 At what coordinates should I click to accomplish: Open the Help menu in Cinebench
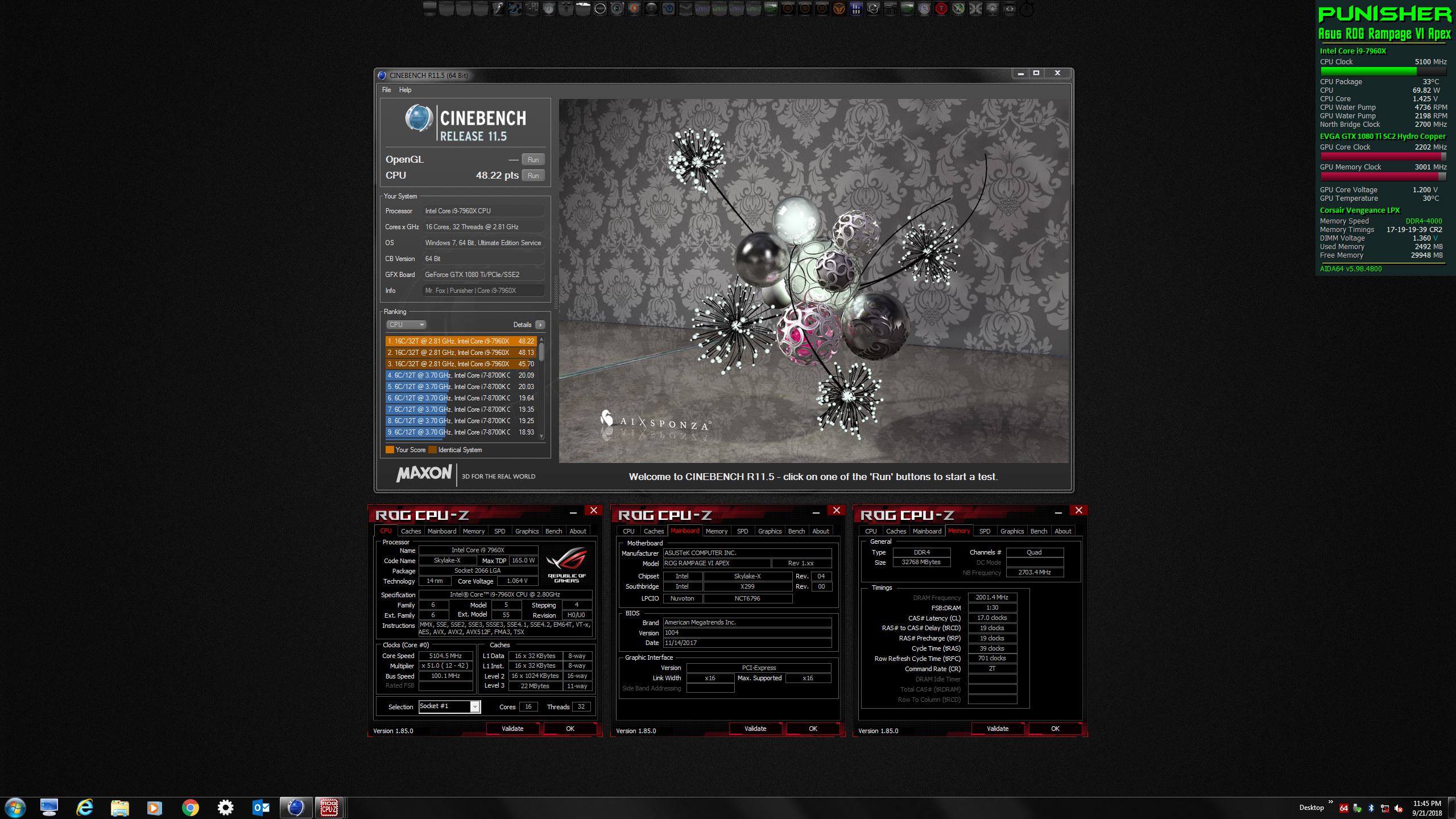click(x=405, y=90)
